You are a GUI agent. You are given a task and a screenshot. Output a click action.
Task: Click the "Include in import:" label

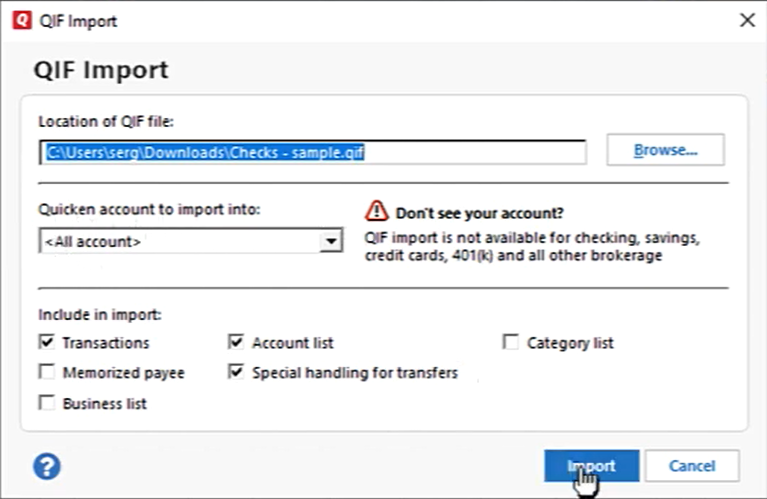point(100,315)
